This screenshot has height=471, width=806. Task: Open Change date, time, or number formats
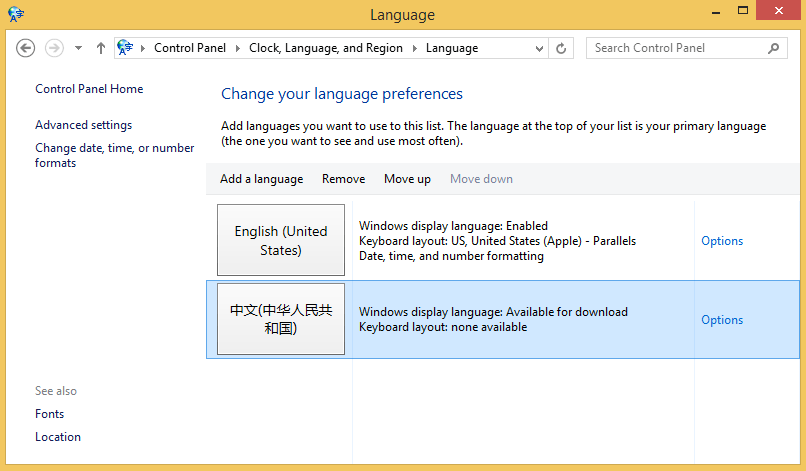(x=115, y=155)
